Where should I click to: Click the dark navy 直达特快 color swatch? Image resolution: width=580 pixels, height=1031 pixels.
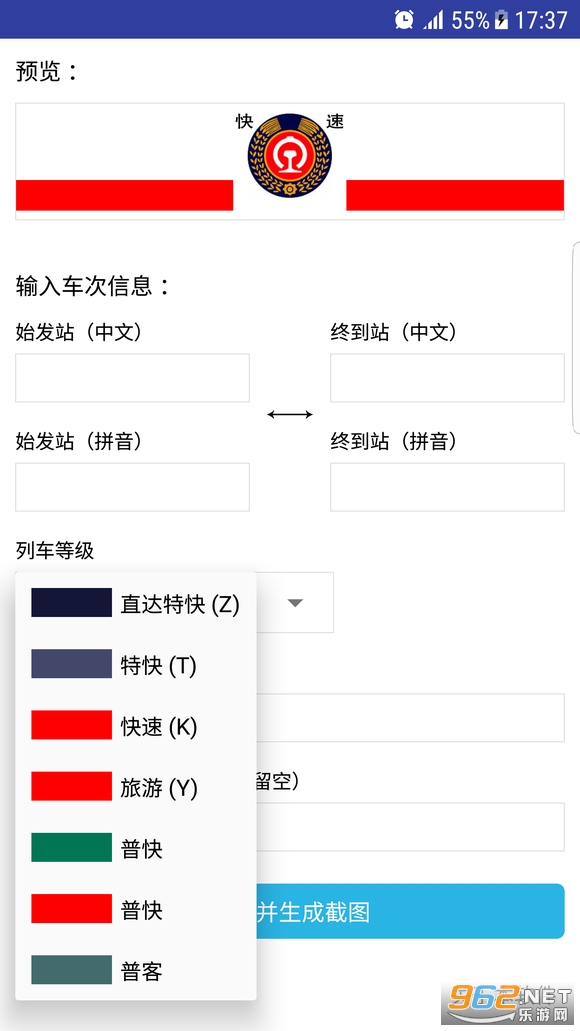pos(72,603)
